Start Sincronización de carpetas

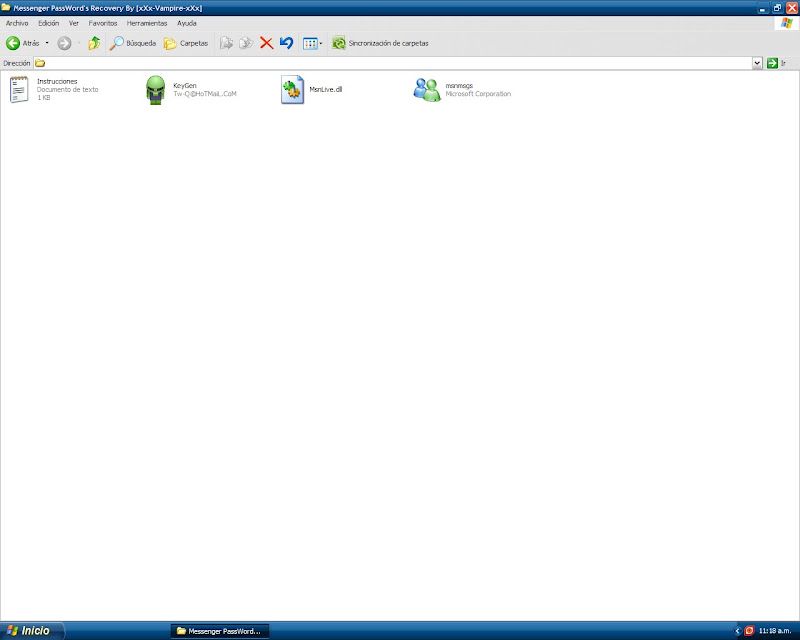tap(380, 43)
